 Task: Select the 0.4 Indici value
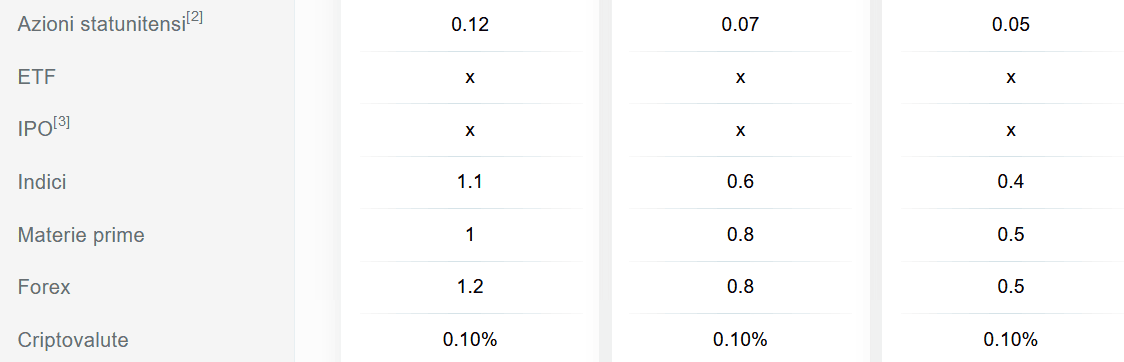1011,182
